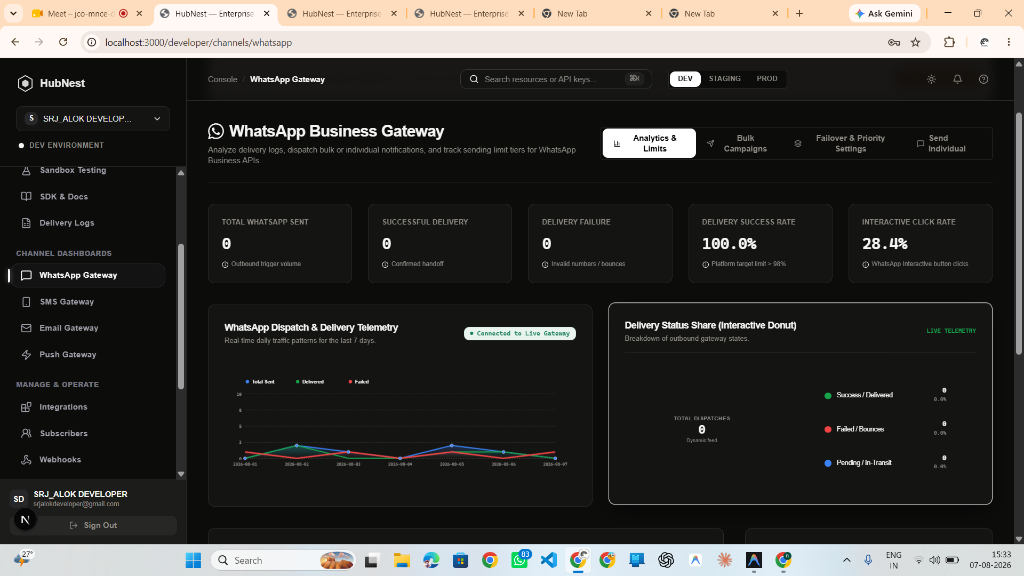
Task: Click the Delivery Success Rate card
Action: point(760,243)
